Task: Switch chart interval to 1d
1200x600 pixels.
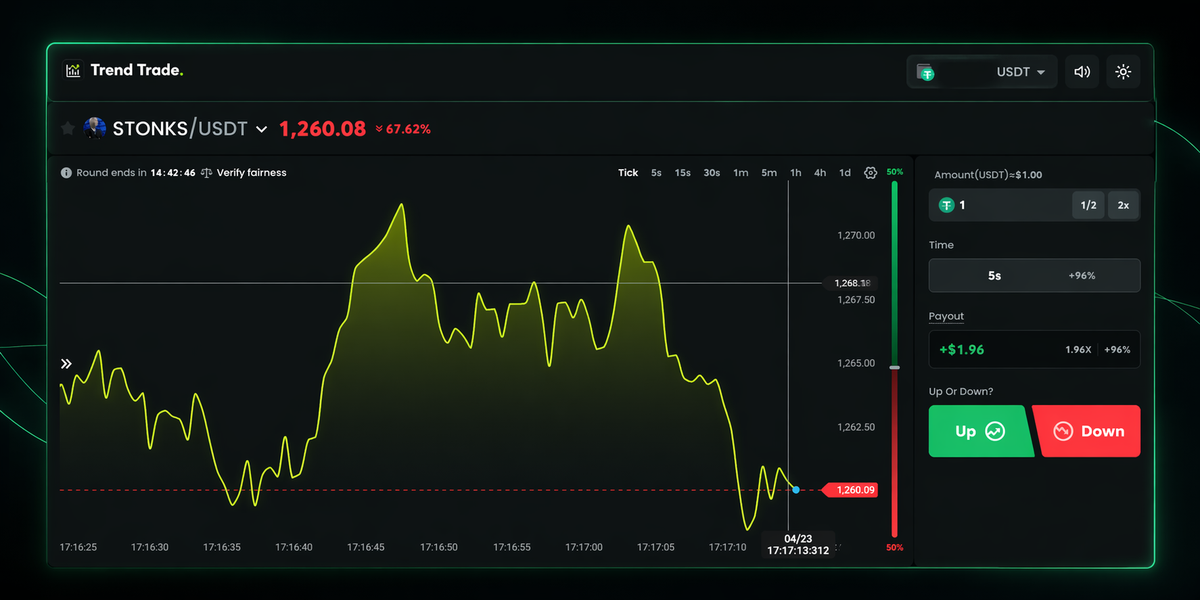Action: 845,173
